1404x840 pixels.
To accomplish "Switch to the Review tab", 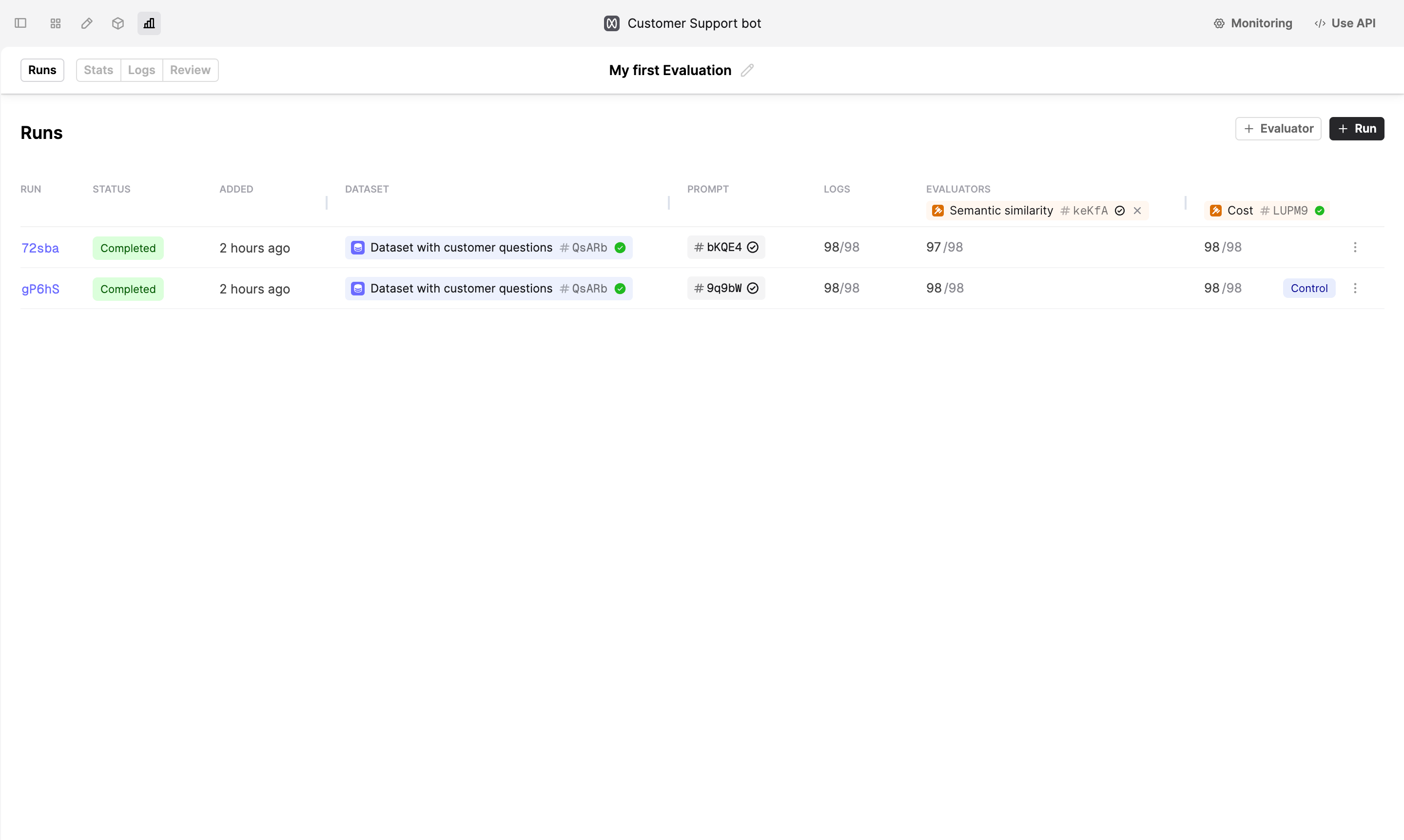I will point(190,70).
